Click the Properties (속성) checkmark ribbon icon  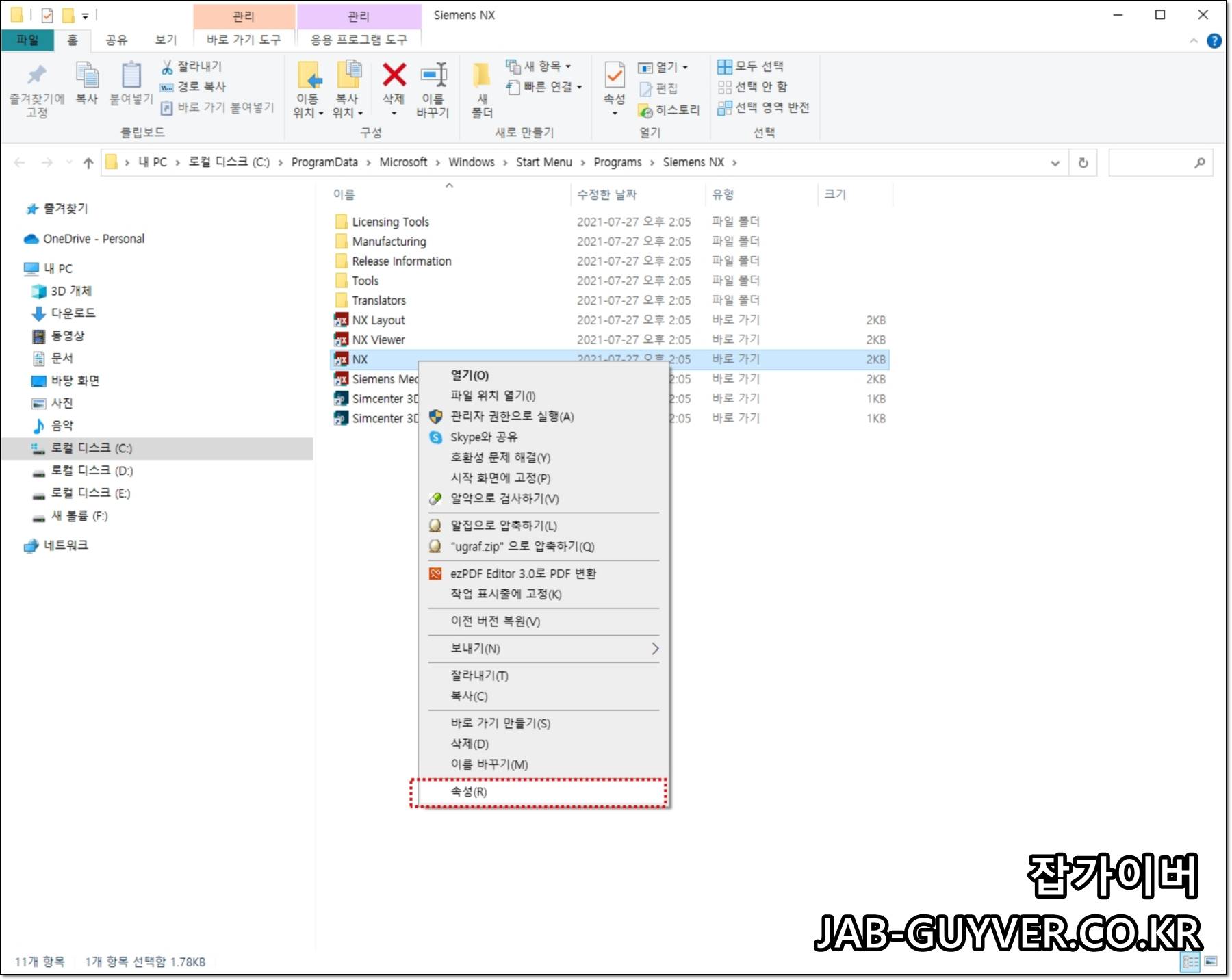[615, 75]
